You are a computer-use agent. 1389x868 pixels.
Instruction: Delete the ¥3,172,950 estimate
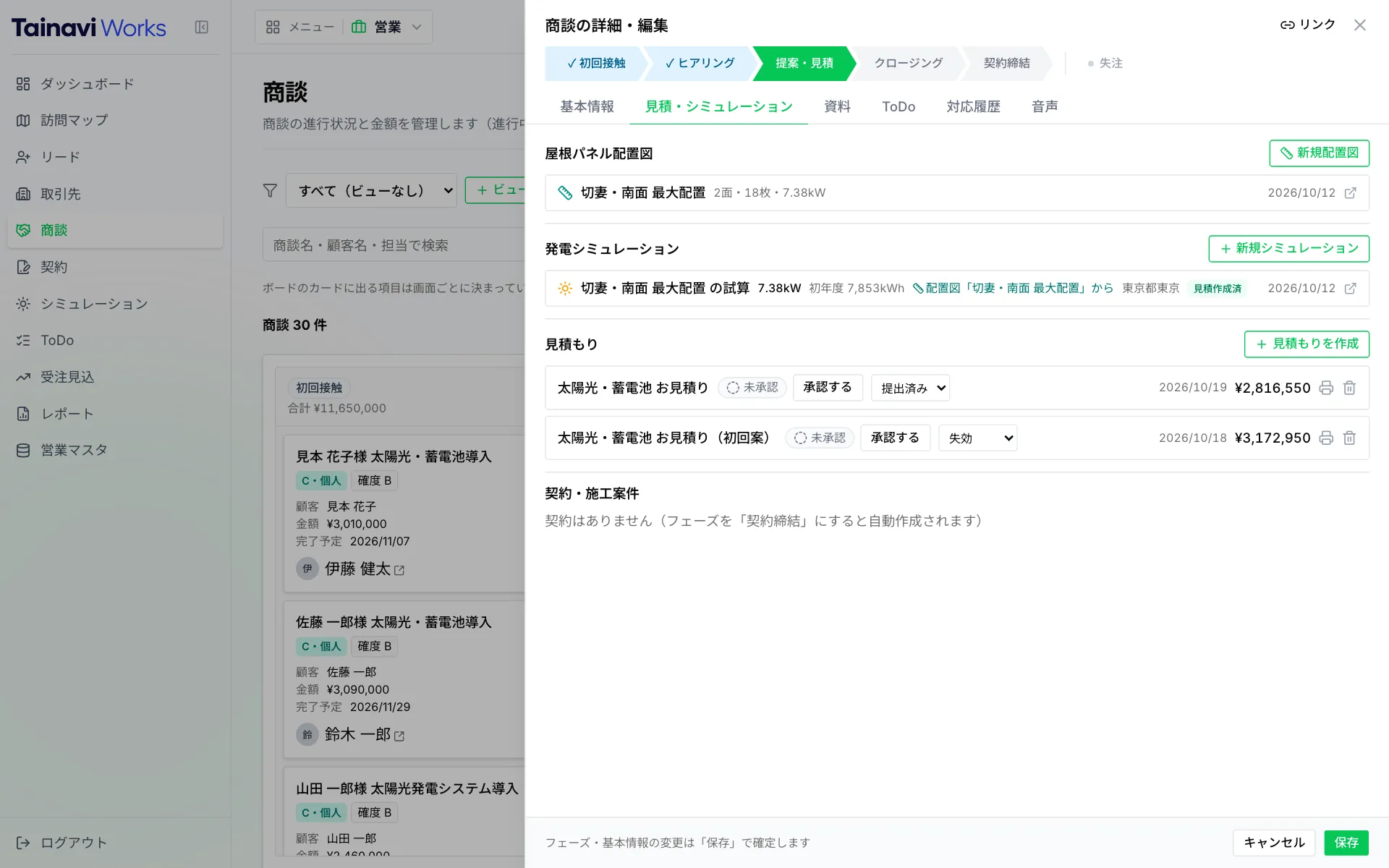pos(1349,438)
